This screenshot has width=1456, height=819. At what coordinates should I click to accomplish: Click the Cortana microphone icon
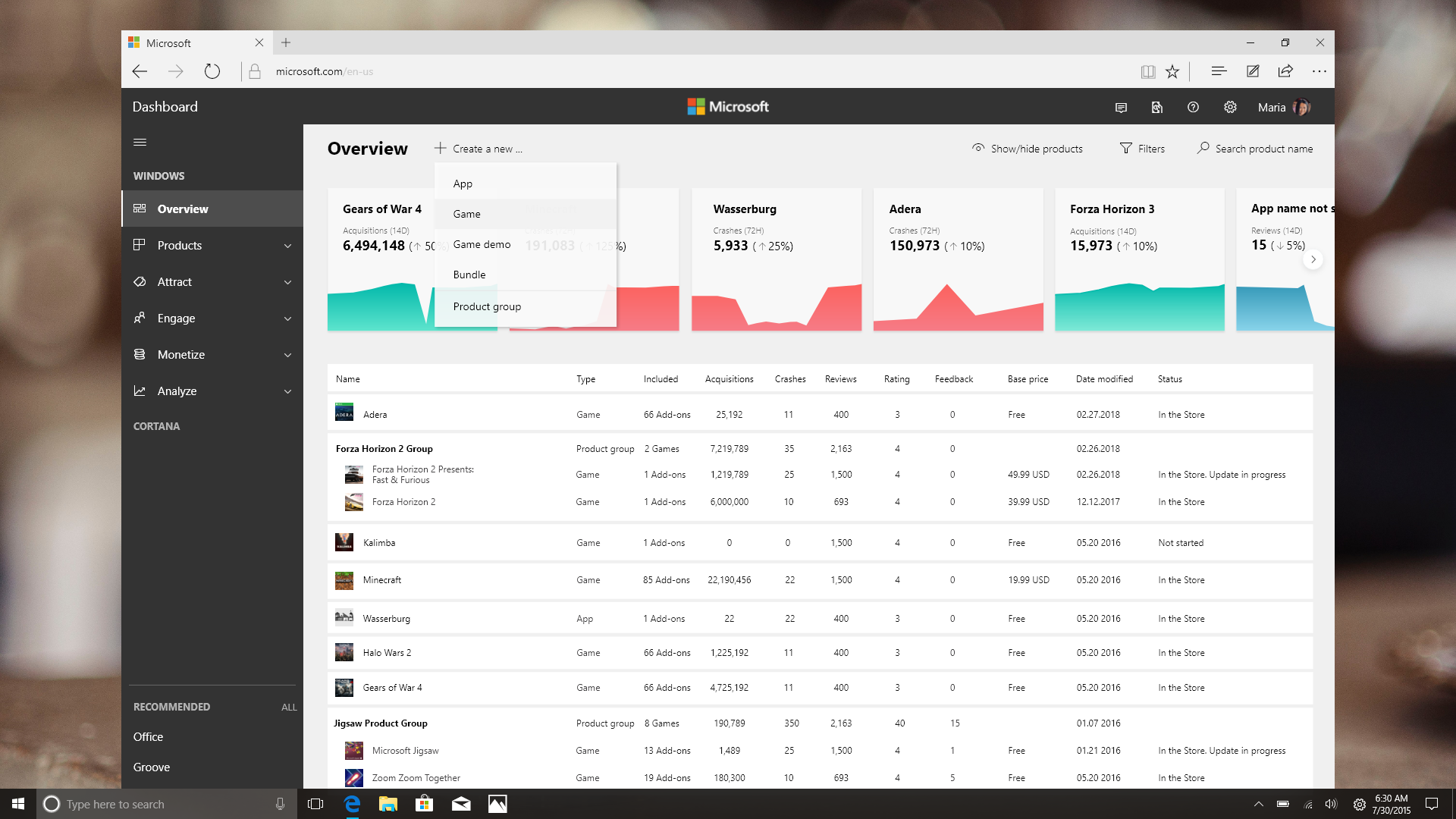tap(281, 804)
